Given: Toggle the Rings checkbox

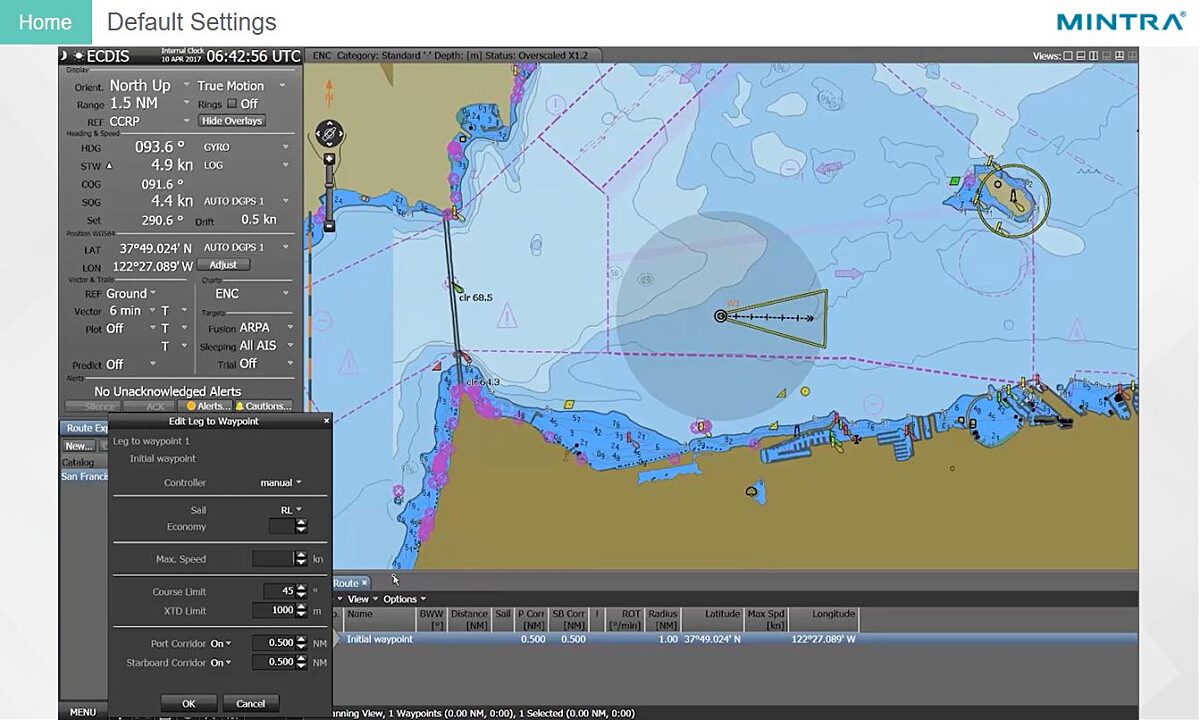Looking at the screenshot, I should (x=232, y=104).
